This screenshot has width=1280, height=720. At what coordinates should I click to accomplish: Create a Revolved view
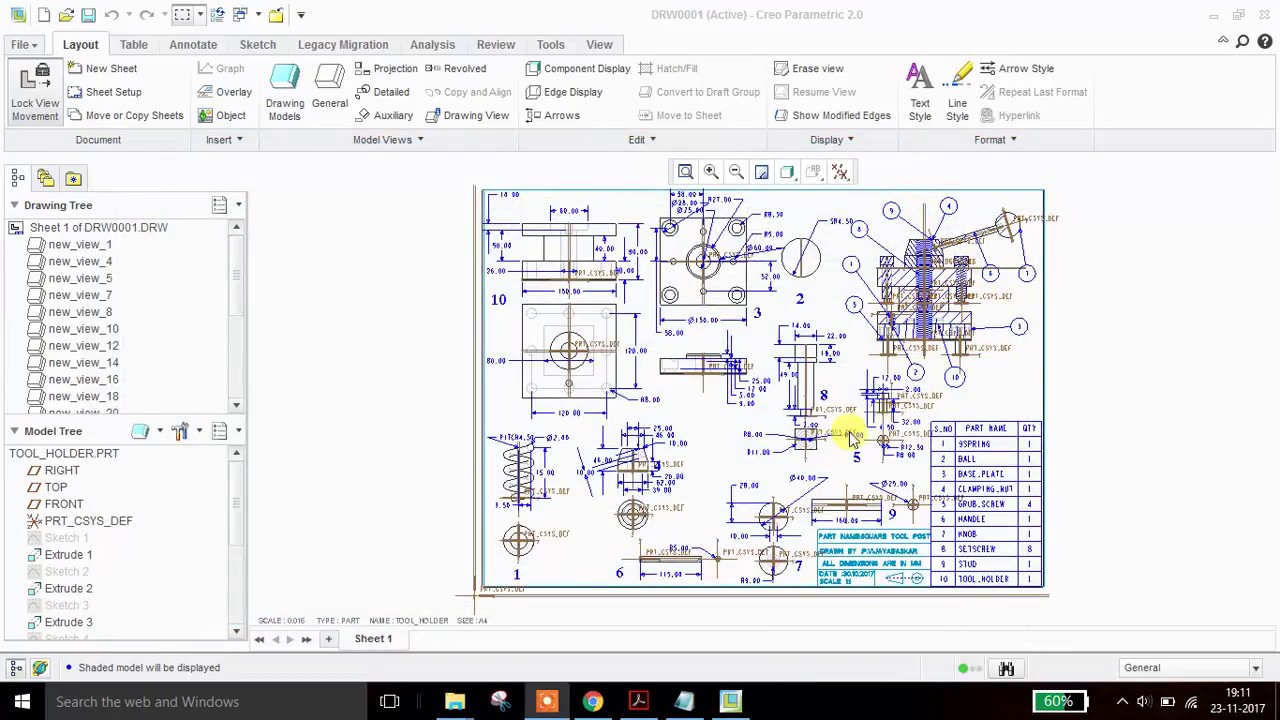[x=455, y=68]
